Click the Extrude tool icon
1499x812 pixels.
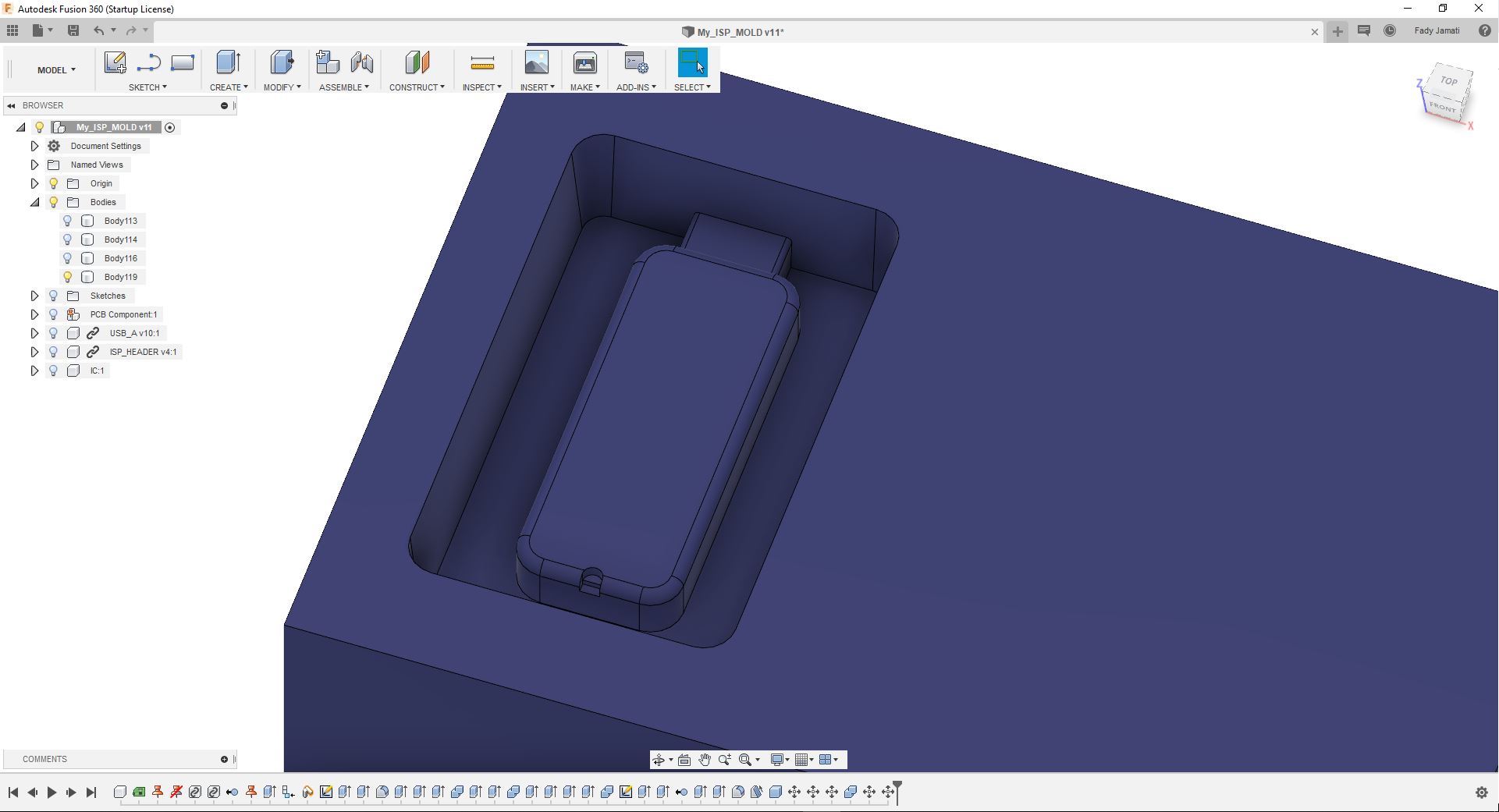228,62
